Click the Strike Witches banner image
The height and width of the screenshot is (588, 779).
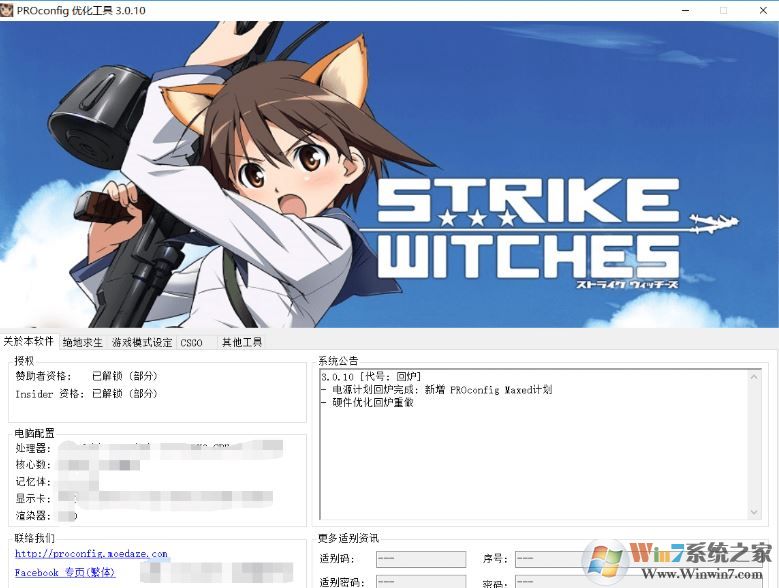pos(390,174)
